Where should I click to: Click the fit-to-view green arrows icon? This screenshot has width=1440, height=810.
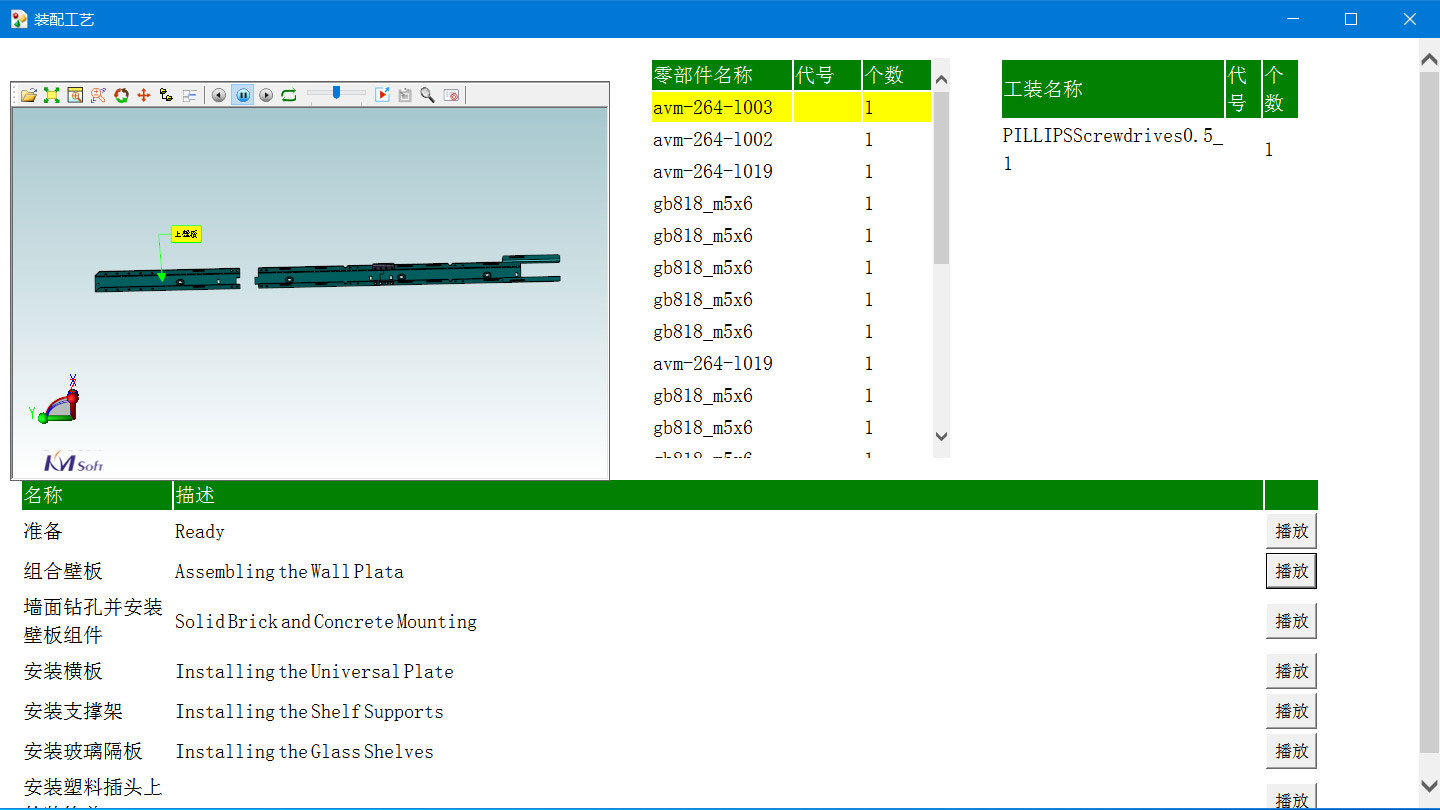click(51, 95)
